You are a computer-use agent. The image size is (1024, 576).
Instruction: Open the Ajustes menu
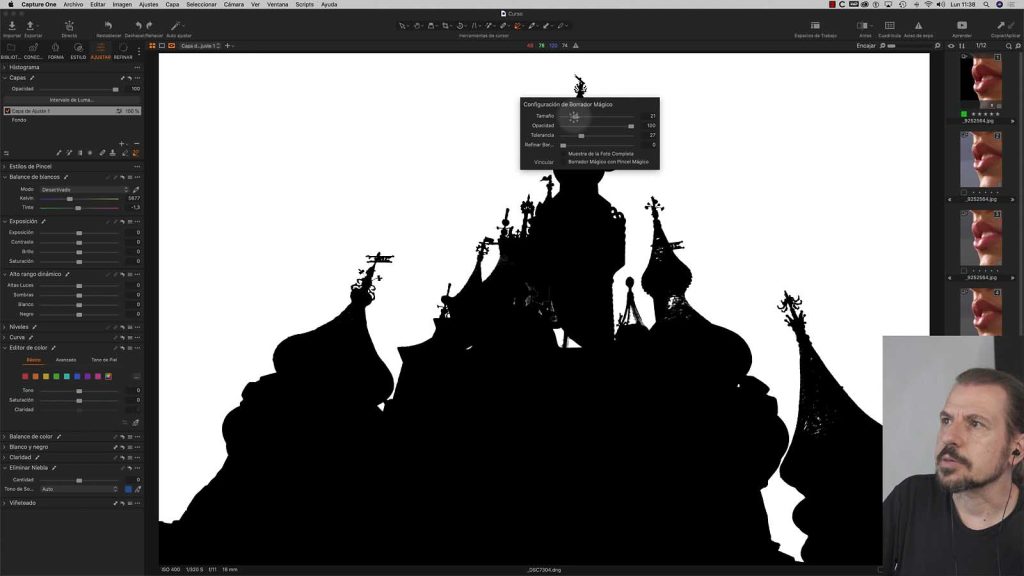(x=148, y=5)
